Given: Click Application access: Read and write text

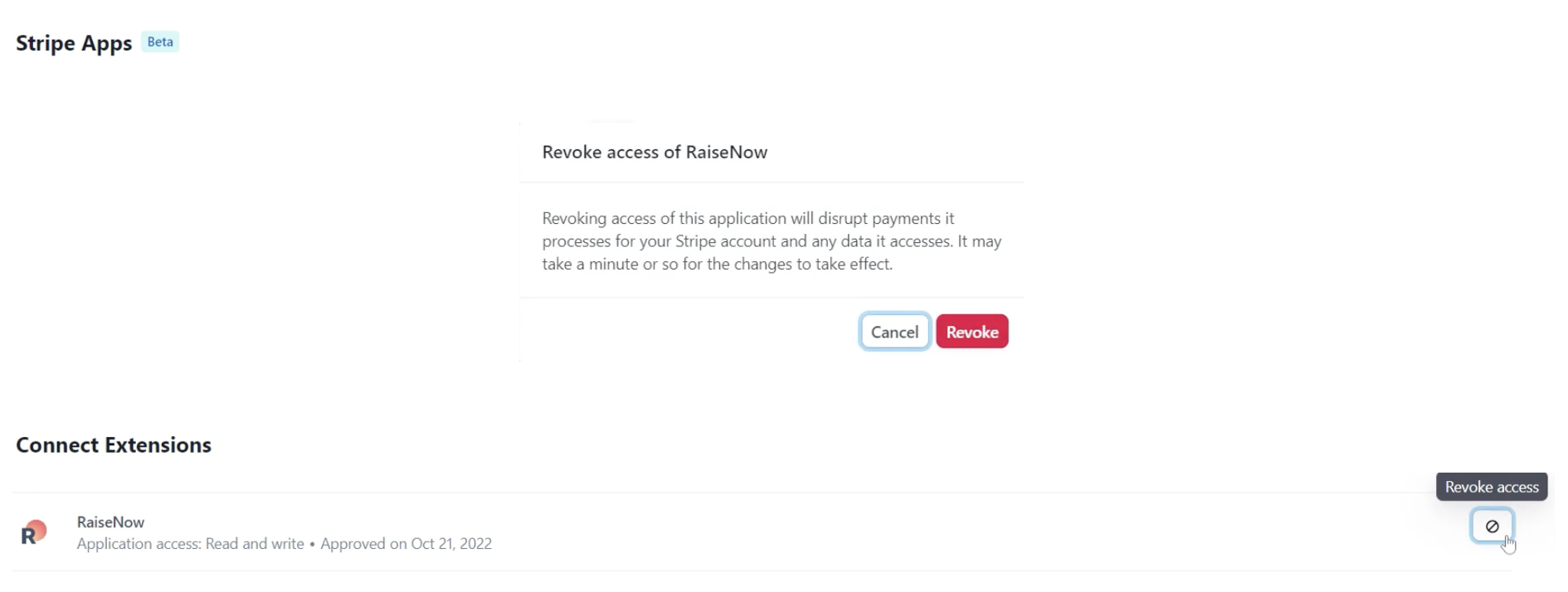Looking at the screenshot, I should click(x=191, y=544).
